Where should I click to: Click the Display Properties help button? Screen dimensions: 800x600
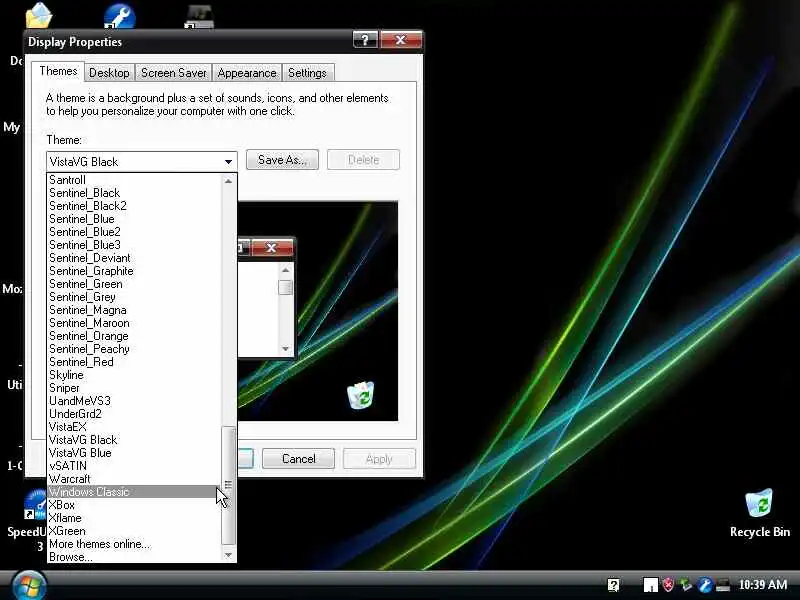coord(365,40)
